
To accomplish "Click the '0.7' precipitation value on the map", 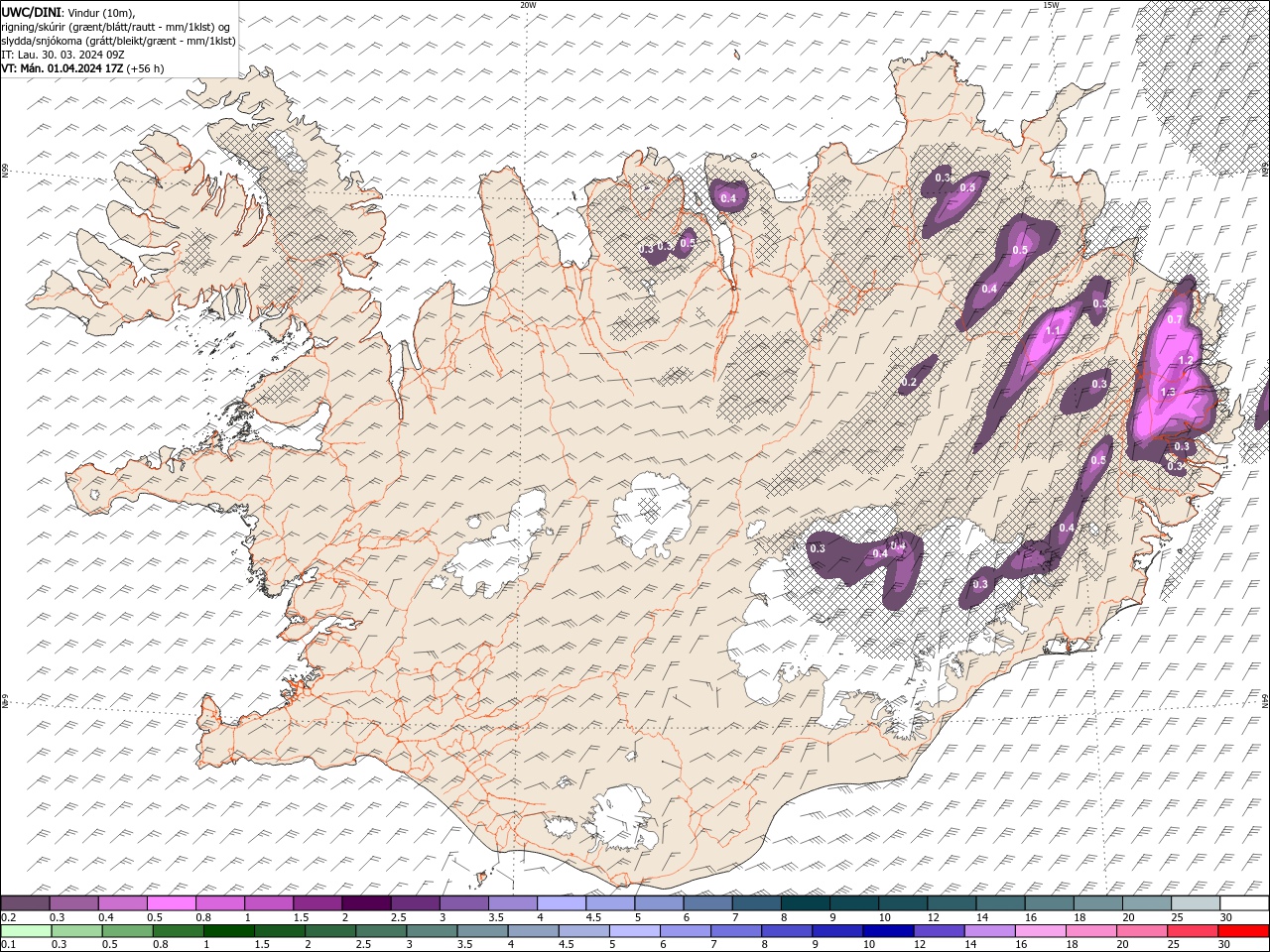I will 1175,320.
